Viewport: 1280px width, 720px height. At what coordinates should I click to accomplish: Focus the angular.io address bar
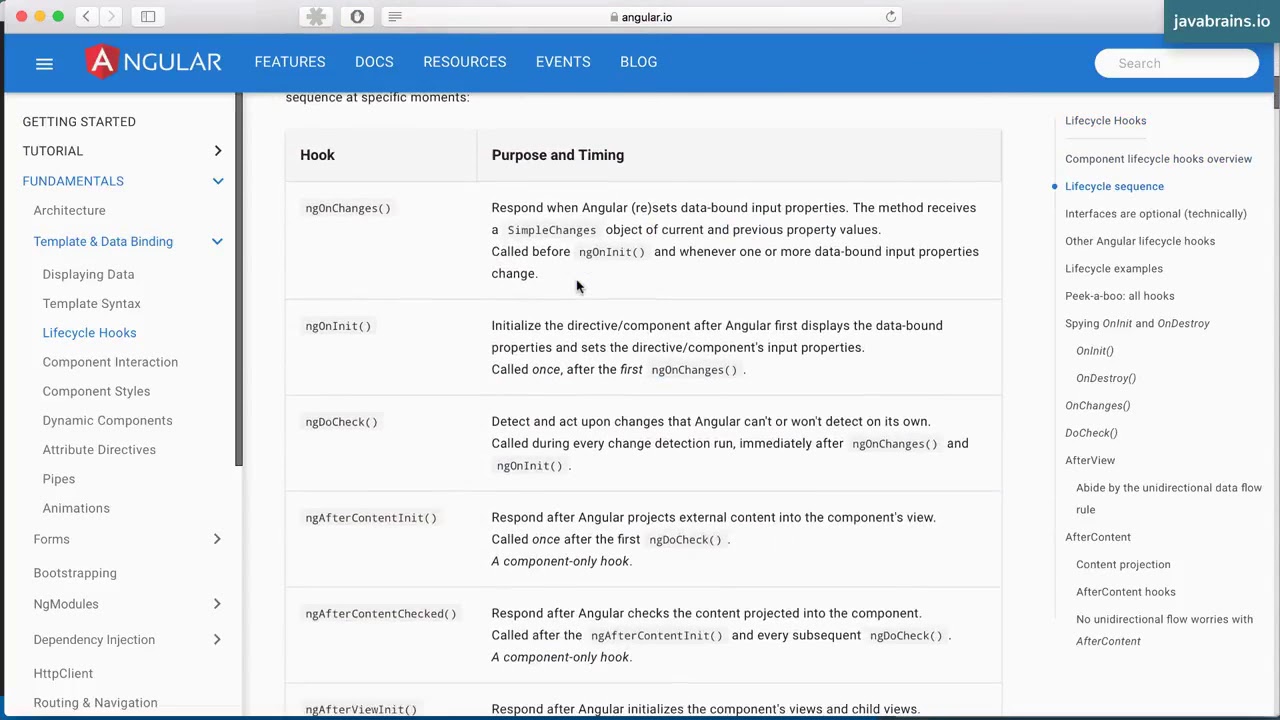click(640, 17)
